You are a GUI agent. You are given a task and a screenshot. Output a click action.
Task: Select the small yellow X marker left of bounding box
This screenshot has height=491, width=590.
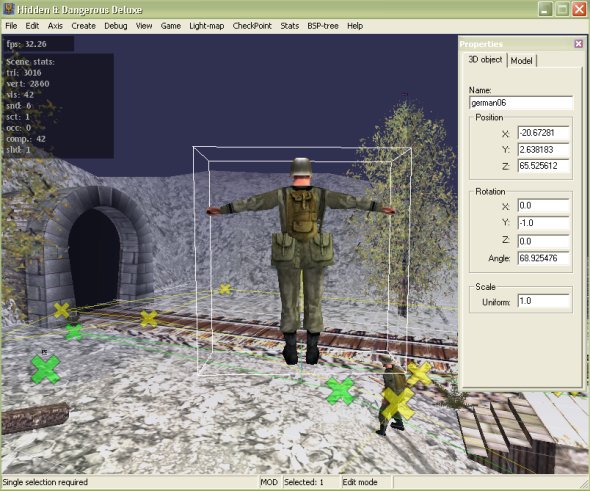(225, 289)
